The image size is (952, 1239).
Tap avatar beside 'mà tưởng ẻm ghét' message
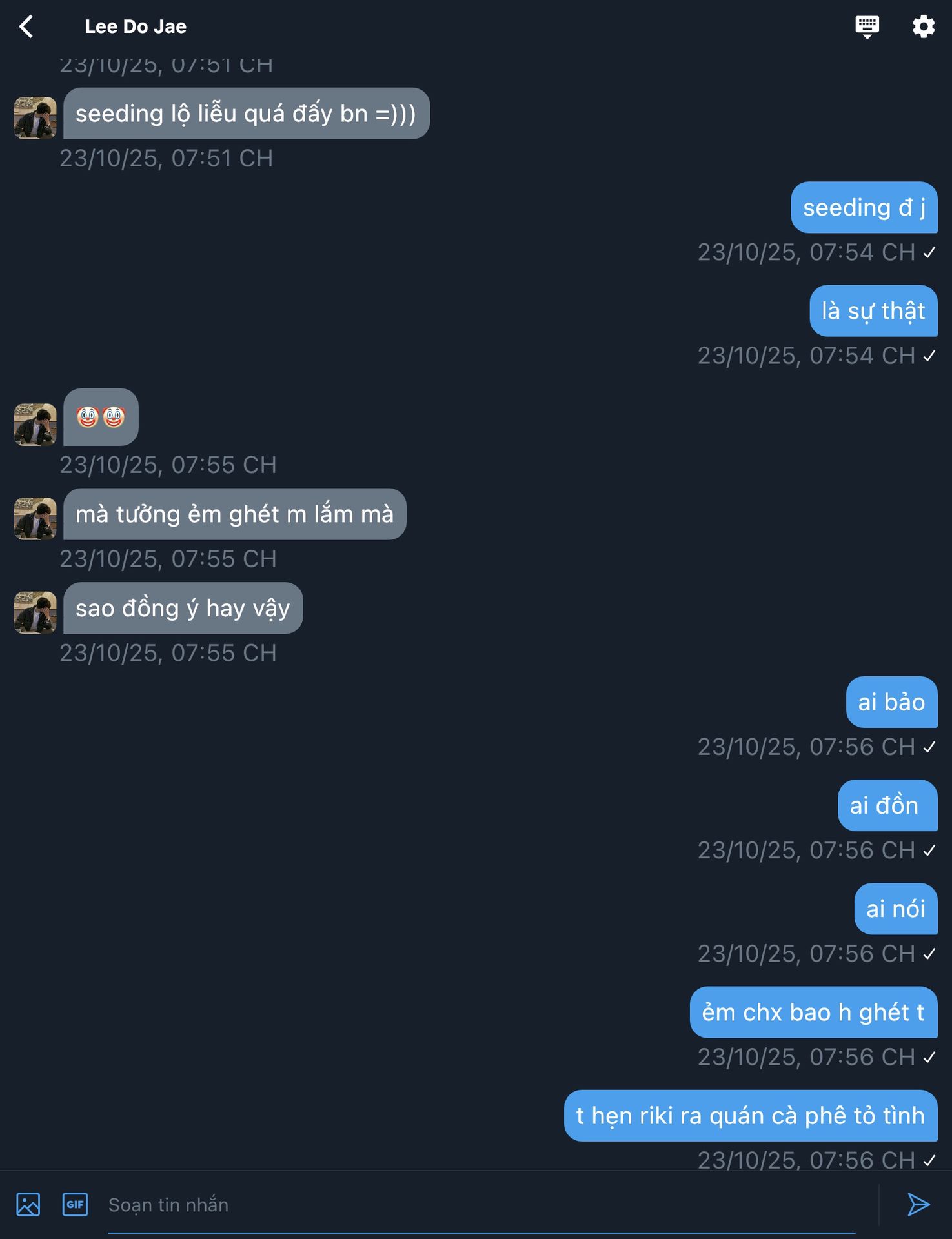35,518
